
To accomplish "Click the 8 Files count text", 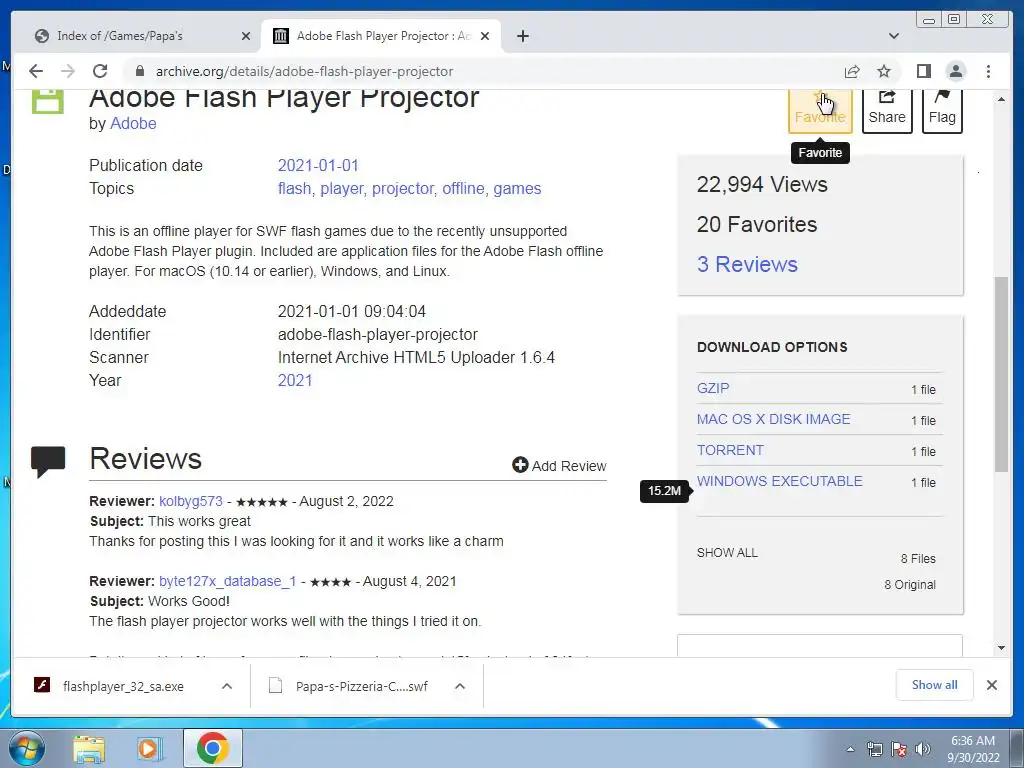I will click(918, 559).
